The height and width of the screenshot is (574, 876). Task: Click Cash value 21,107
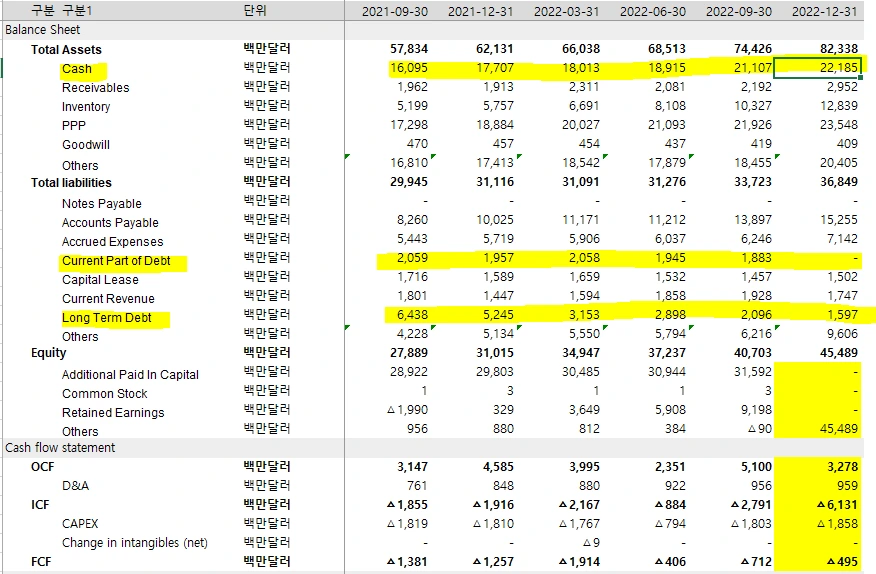(x=753, y=68)
